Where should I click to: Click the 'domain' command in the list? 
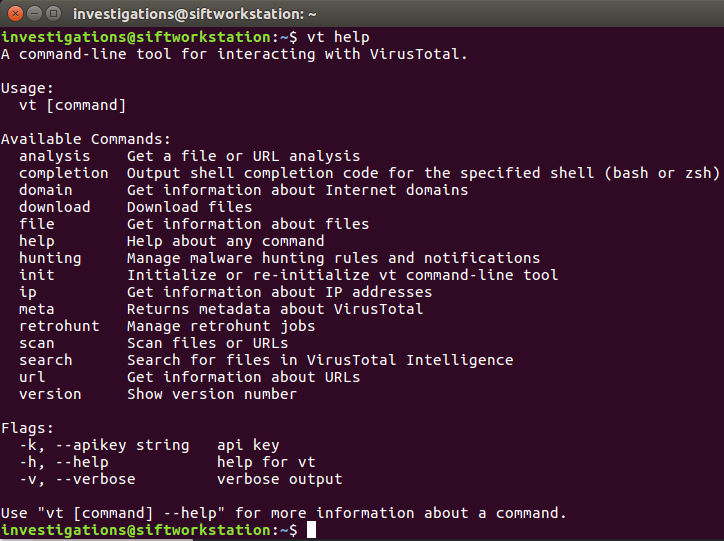click(x=45, y=190)
